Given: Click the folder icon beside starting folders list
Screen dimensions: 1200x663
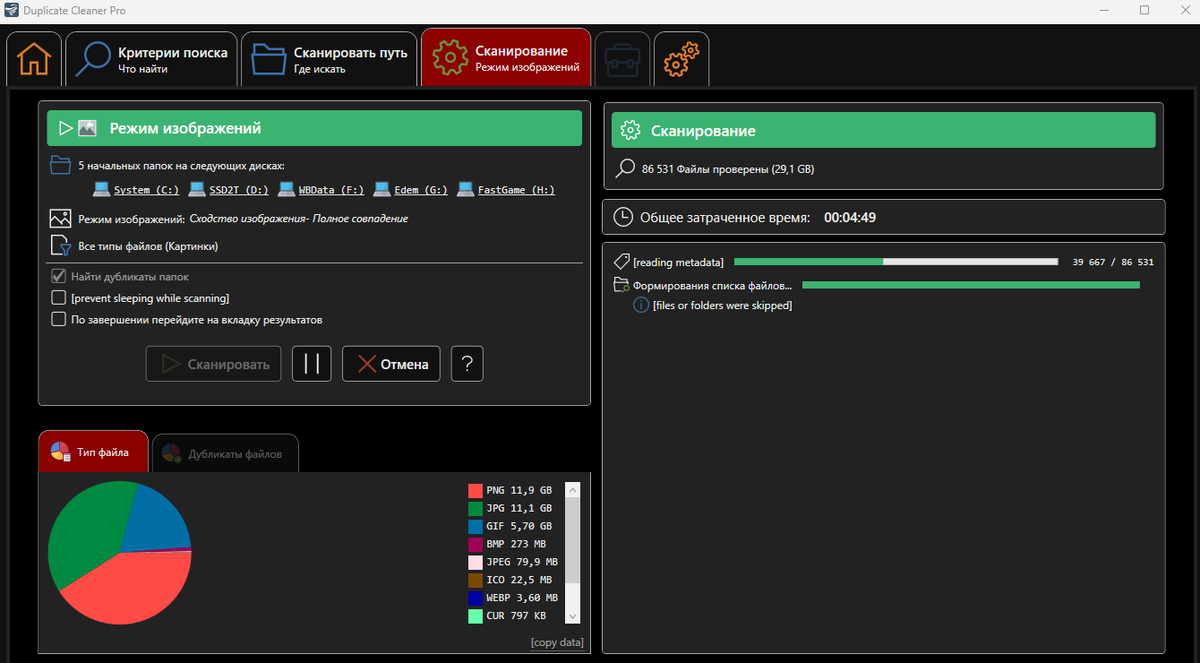Looking at the screenshot, I should click(x=60, y=164).
